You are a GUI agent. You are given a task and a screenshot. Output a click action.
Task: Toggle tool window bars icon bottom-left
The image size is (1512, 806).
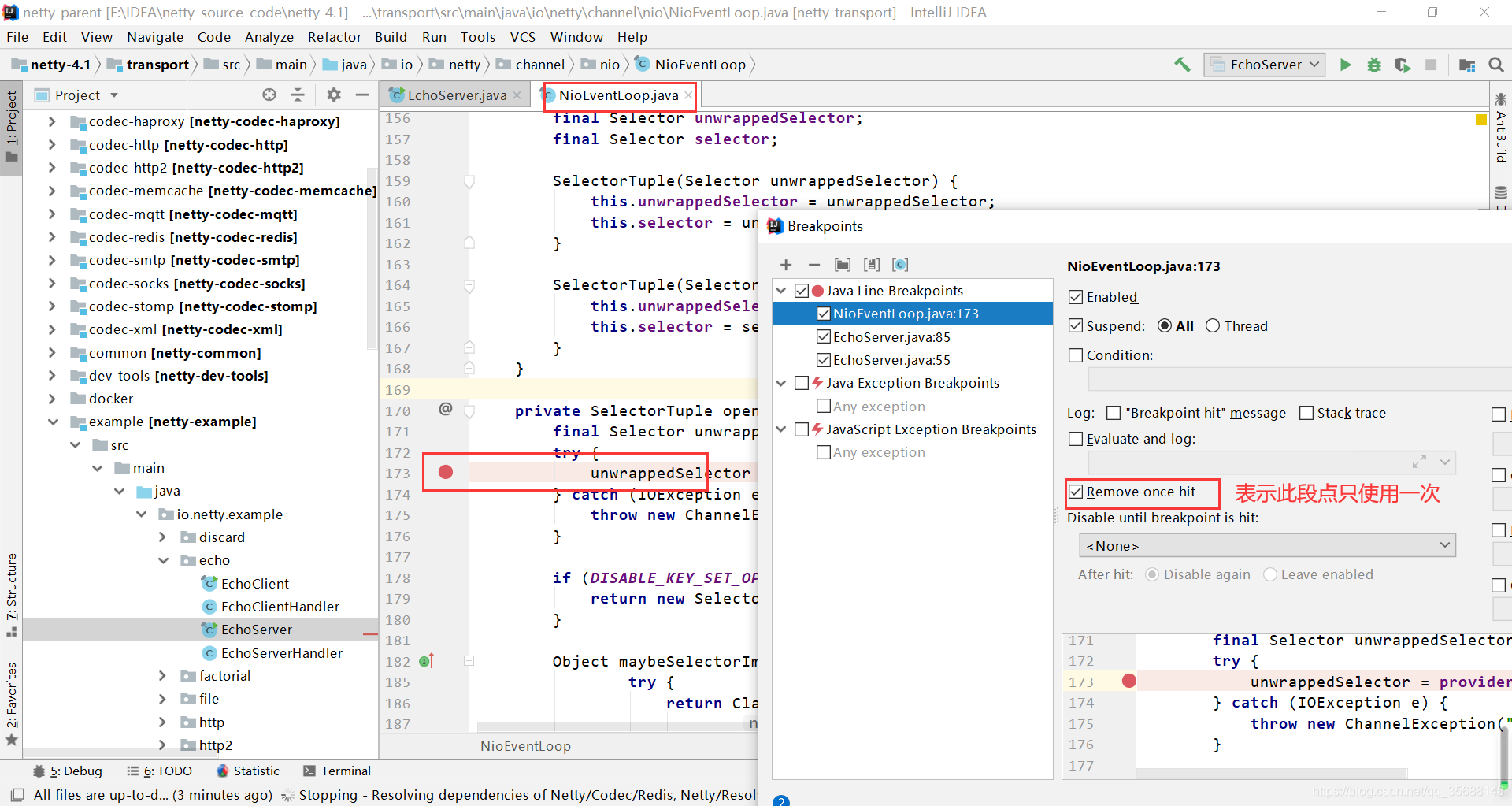17,794
